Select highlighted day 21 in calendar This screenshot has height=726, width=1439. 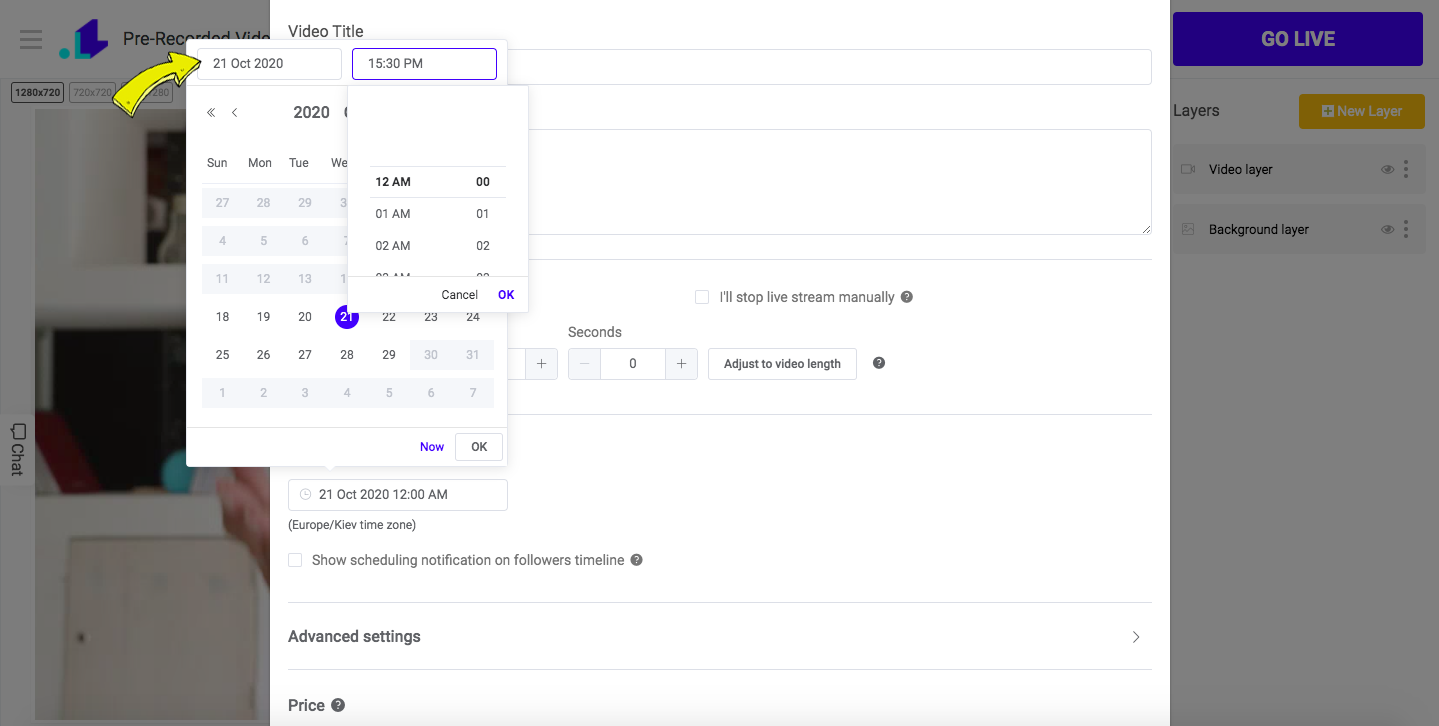pos(347,317)
